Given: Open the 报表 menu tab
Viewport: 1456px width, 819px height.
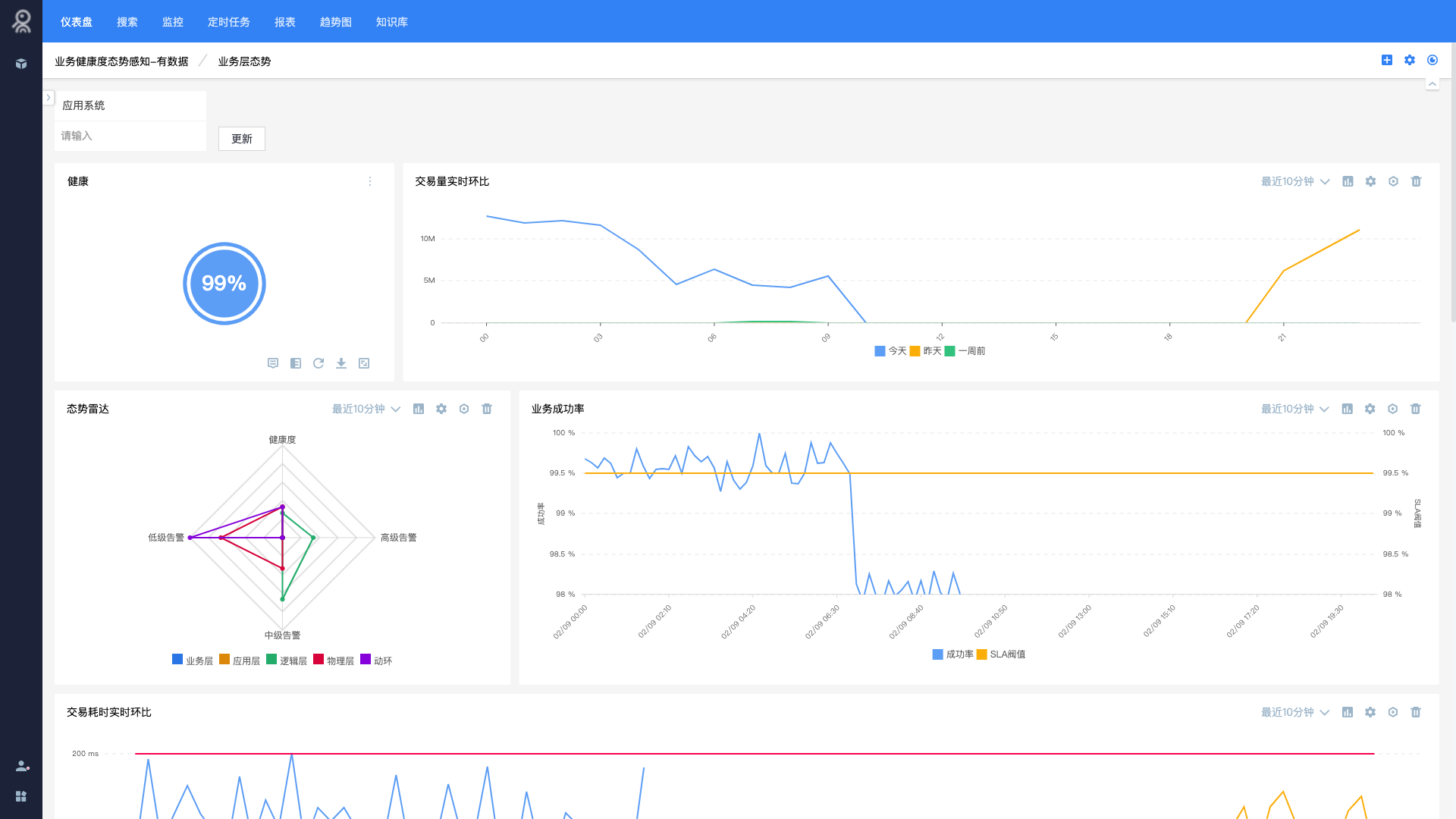Looking at the screenshot, I should point(285,22).
